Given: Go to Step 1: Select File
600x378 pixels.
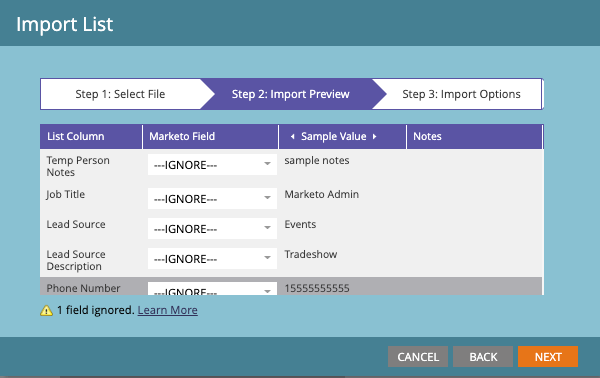Looking at the screenshot, I should [x=120, y=94].
